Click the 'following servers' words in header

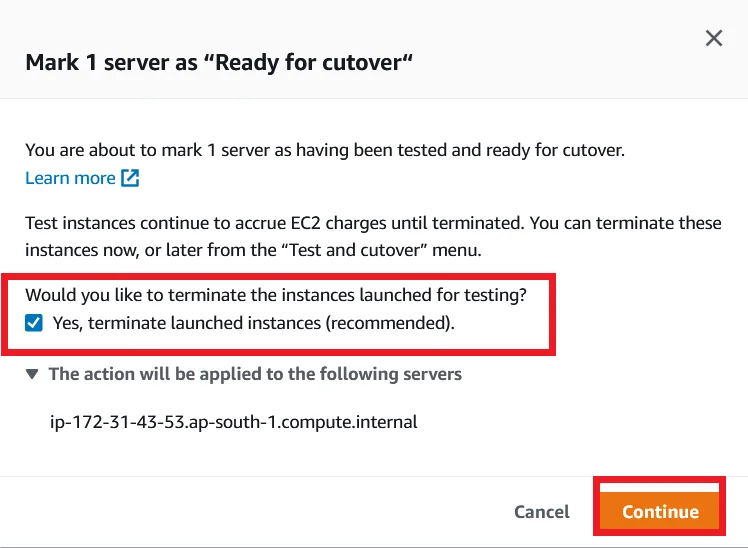pos(390,374)
